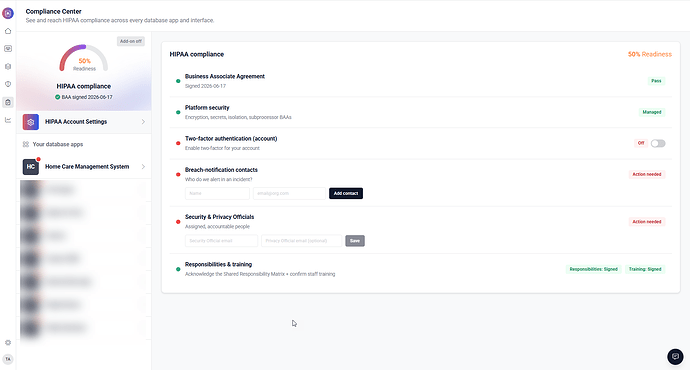Click Platform security title

coord(207,108)
